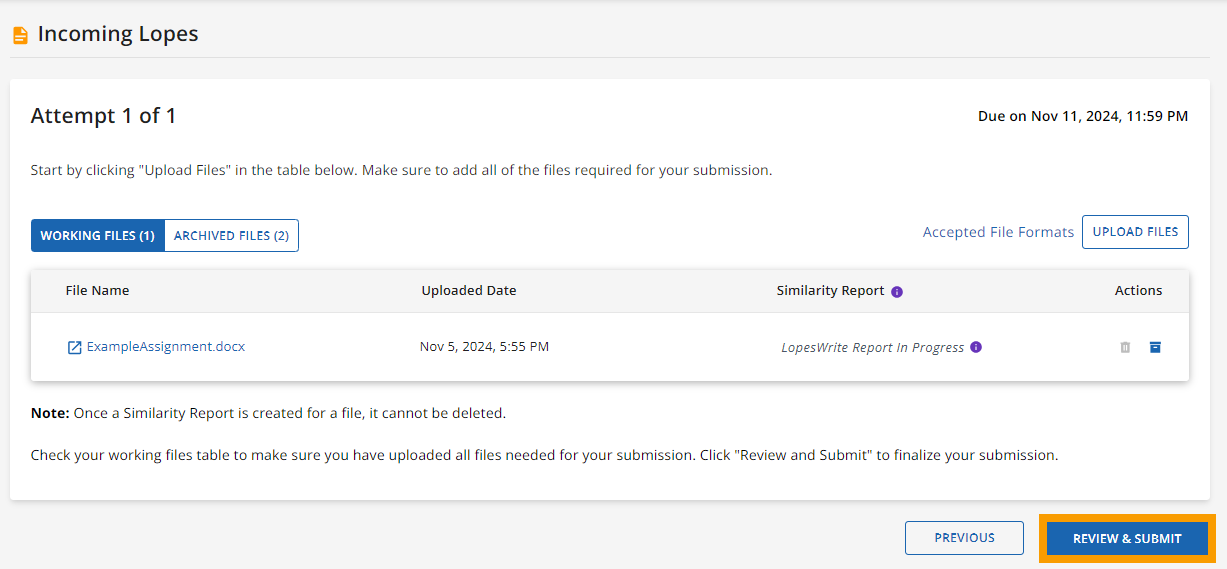Click the Similarity Report column header text

(830, 291)
